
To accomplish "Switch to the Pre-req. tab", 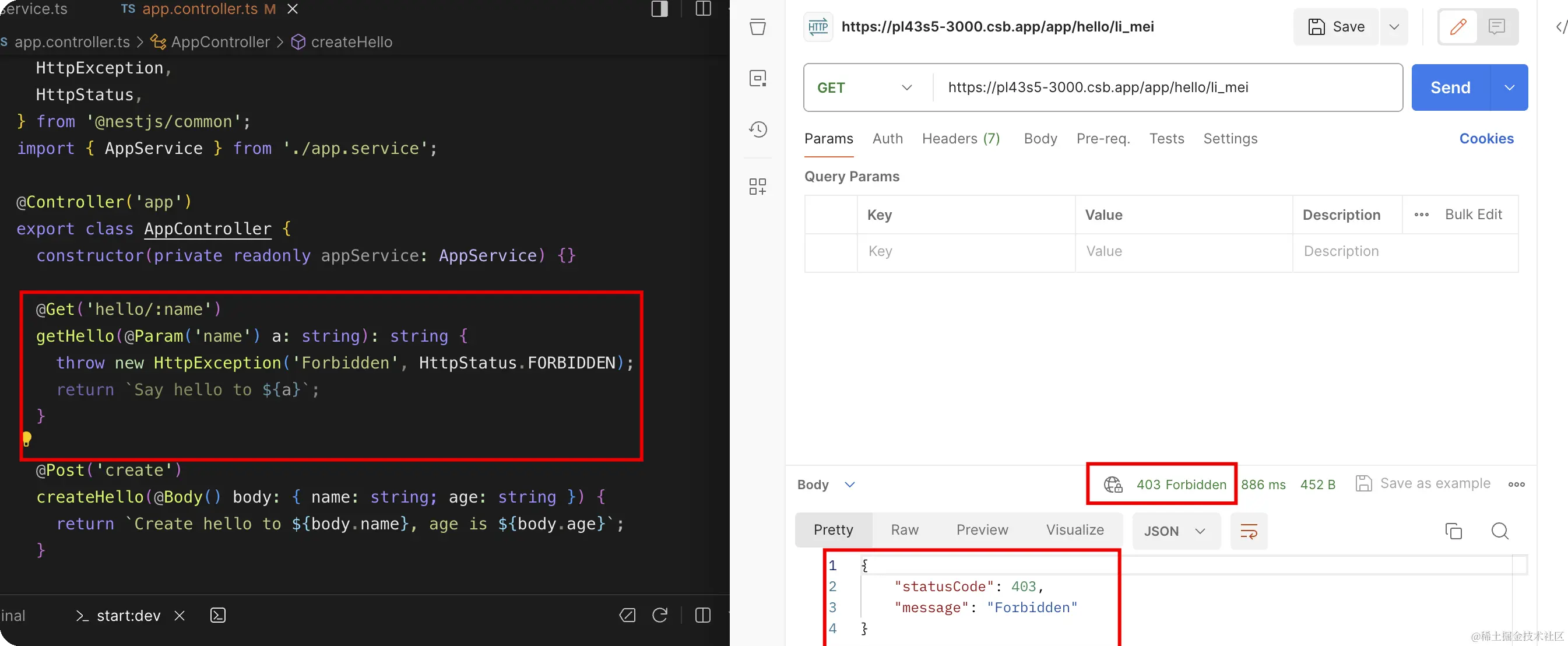I will point(1103,139).
